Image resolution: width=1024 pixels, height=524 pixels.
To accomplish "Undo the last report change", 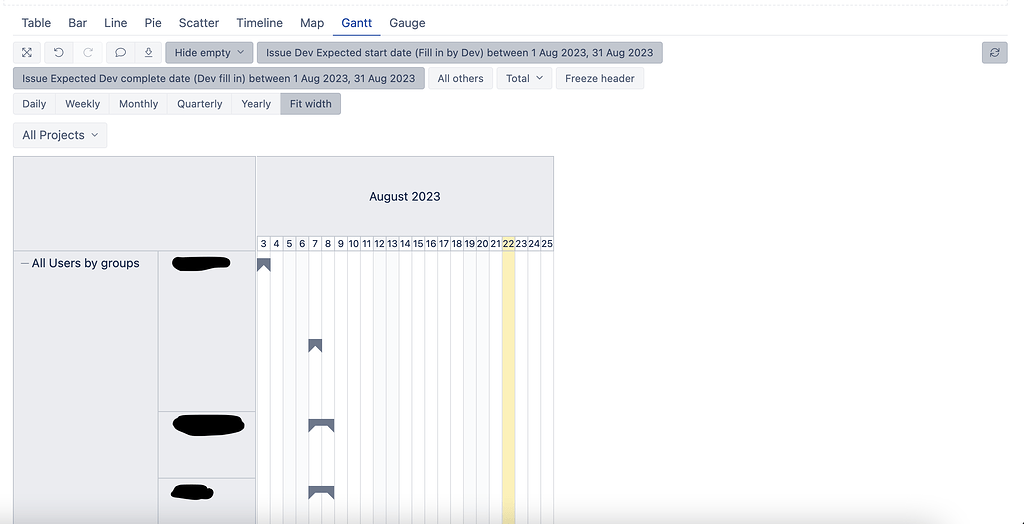I will [x=59, y=52].
